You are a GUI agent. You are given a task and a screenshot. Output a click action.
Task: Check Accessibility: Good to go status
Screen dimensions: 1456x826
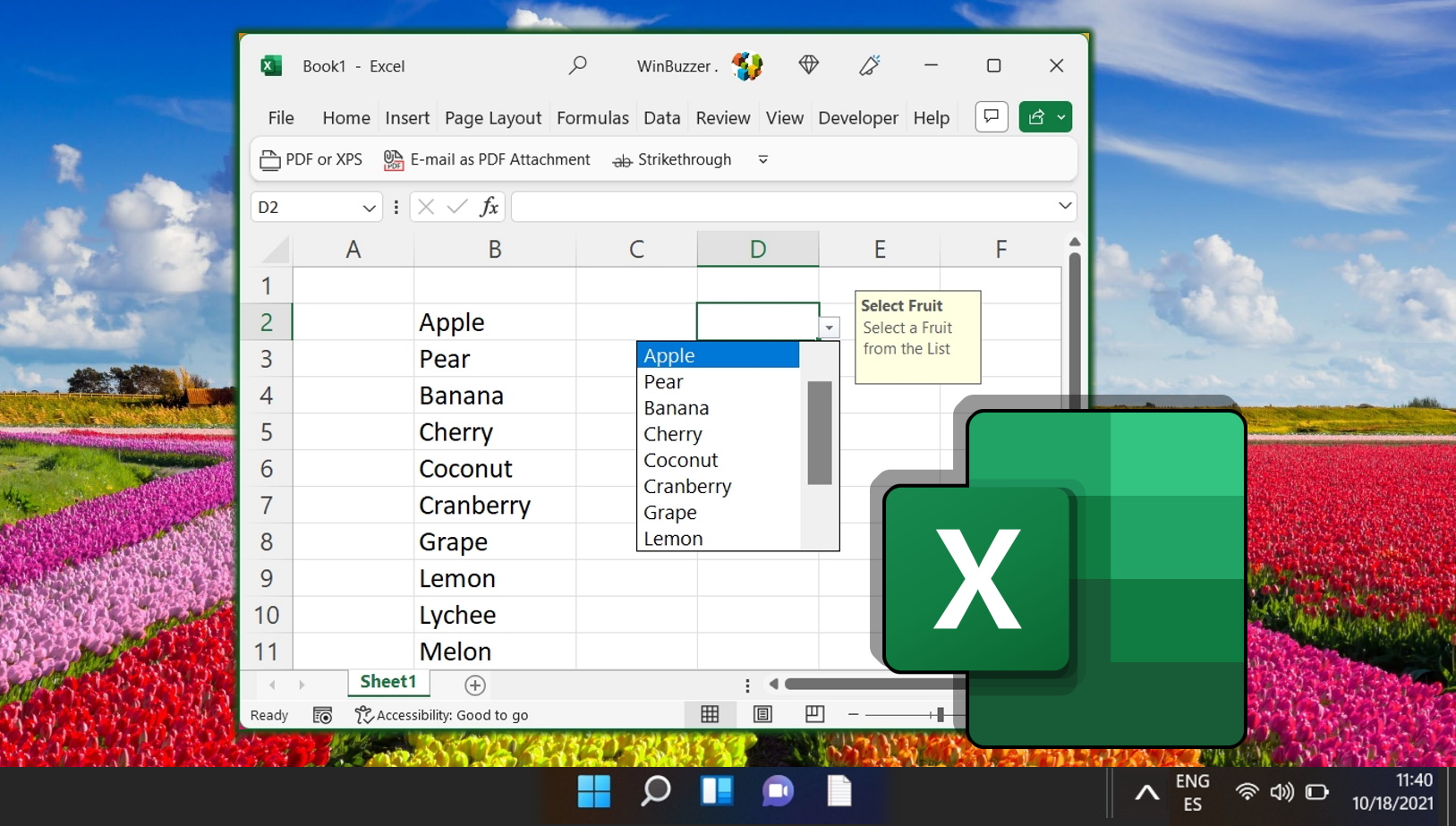click(442, 714)
